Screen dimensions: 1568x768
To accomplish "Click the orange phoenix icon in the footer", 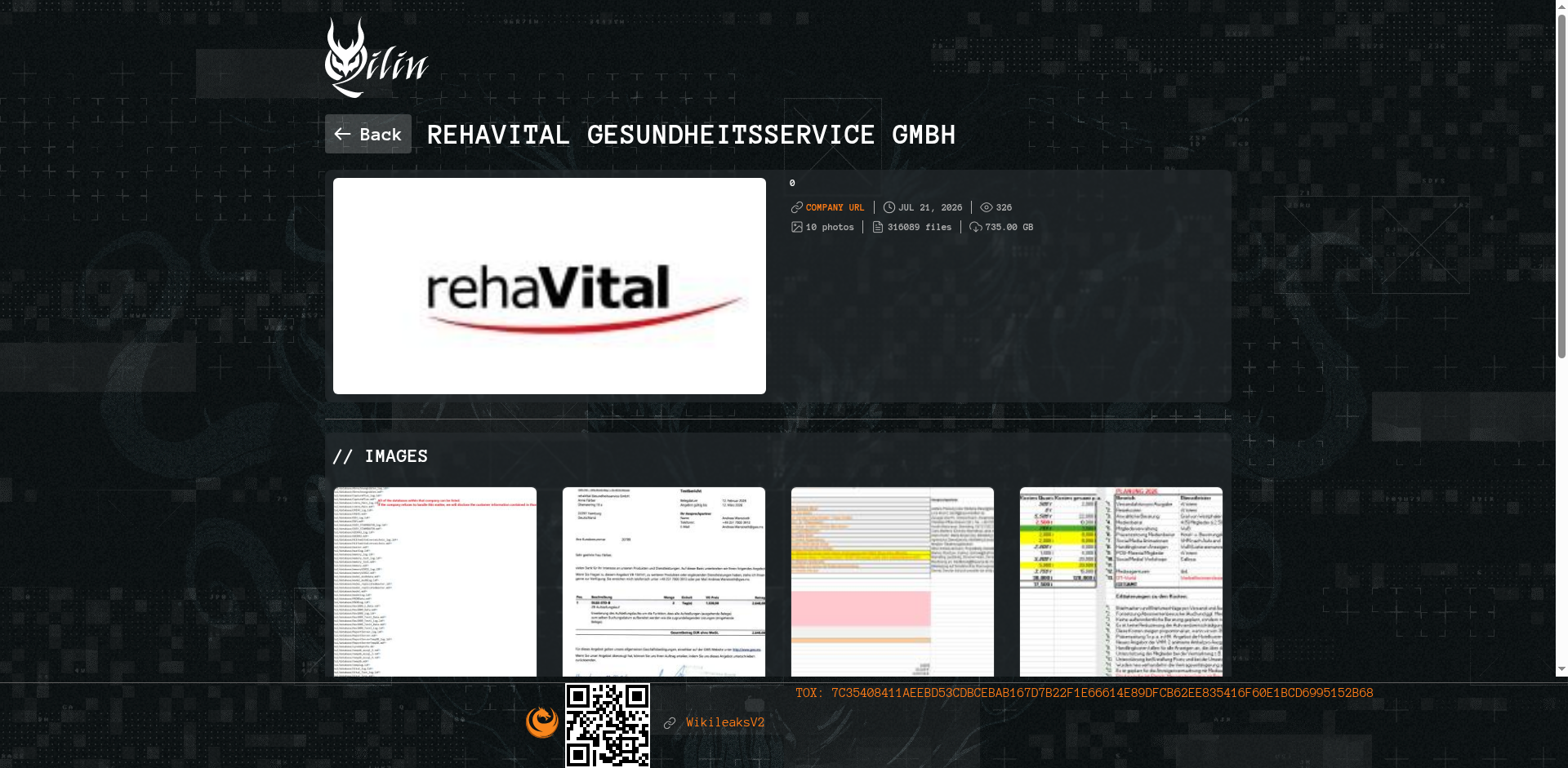I will click(x=542, y=721).
